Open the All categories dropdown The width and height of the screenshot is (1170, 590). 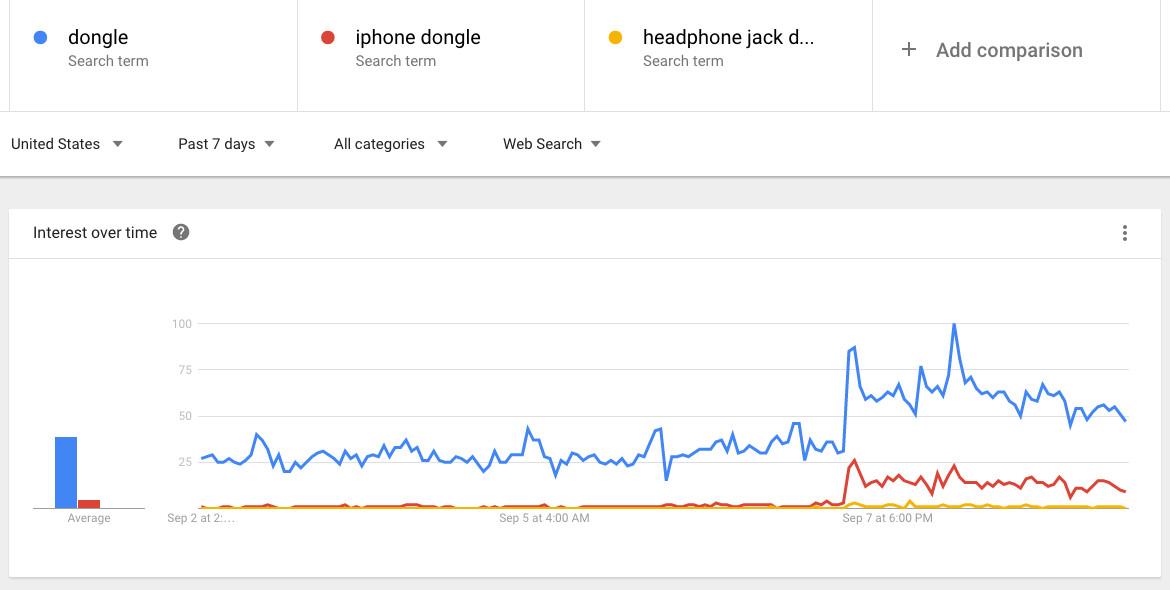[390, 144]
